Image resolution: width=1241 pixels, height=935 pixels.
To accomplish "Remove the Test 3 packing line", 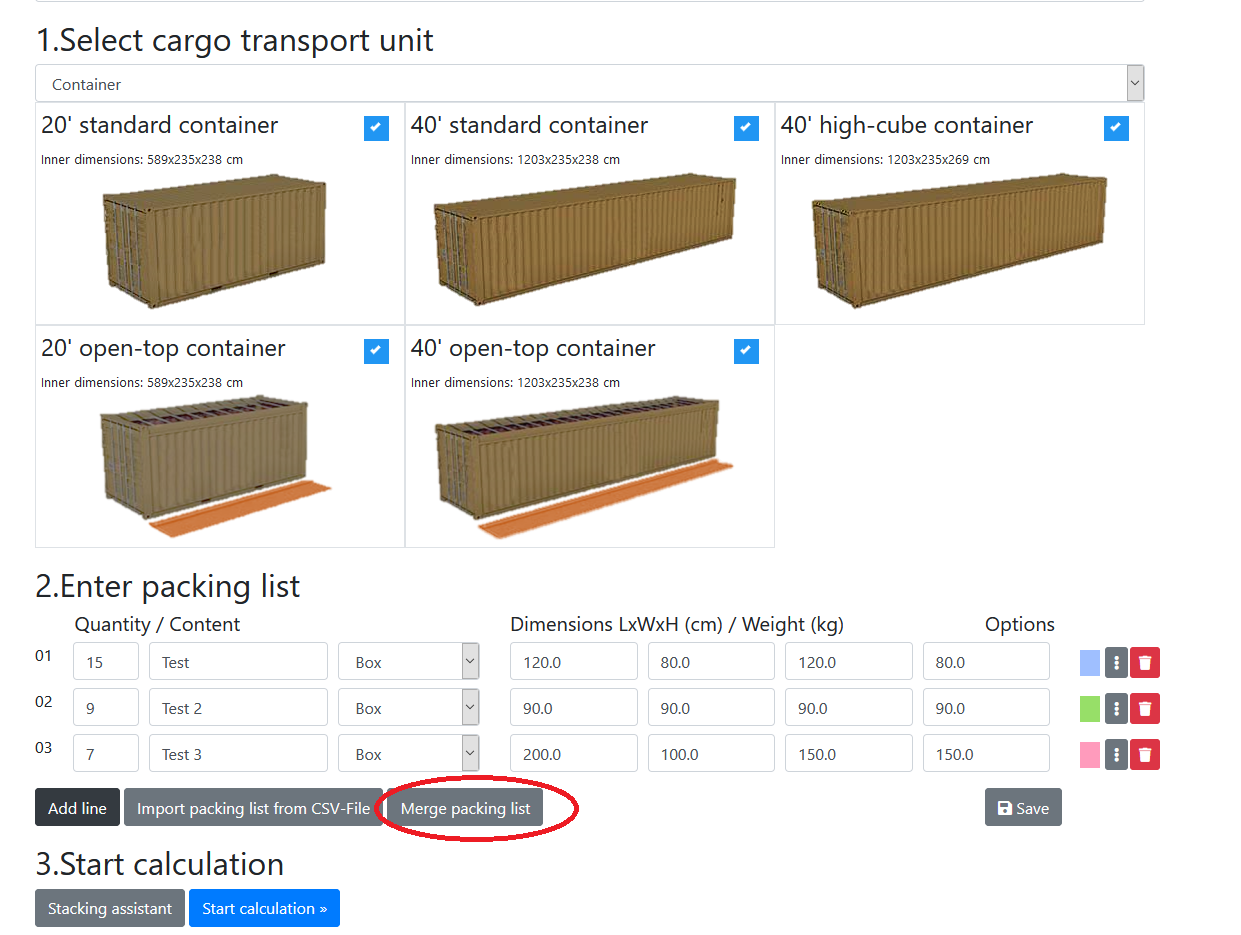I will 1145,754.
